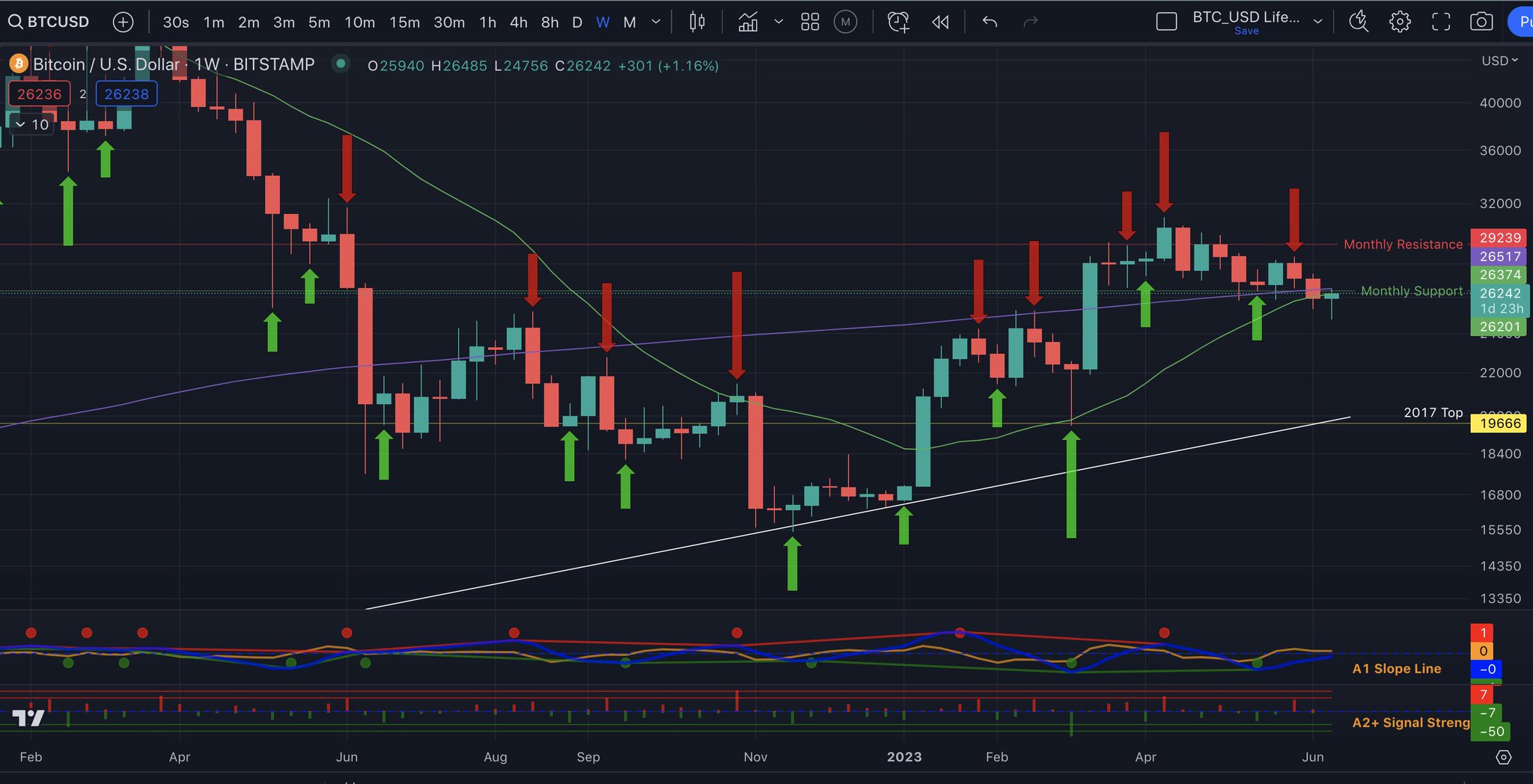Image resolution: width=1533 pixels, height=784 pixels.
Task: Switch to the 3m interval
Action: point(284,22)
